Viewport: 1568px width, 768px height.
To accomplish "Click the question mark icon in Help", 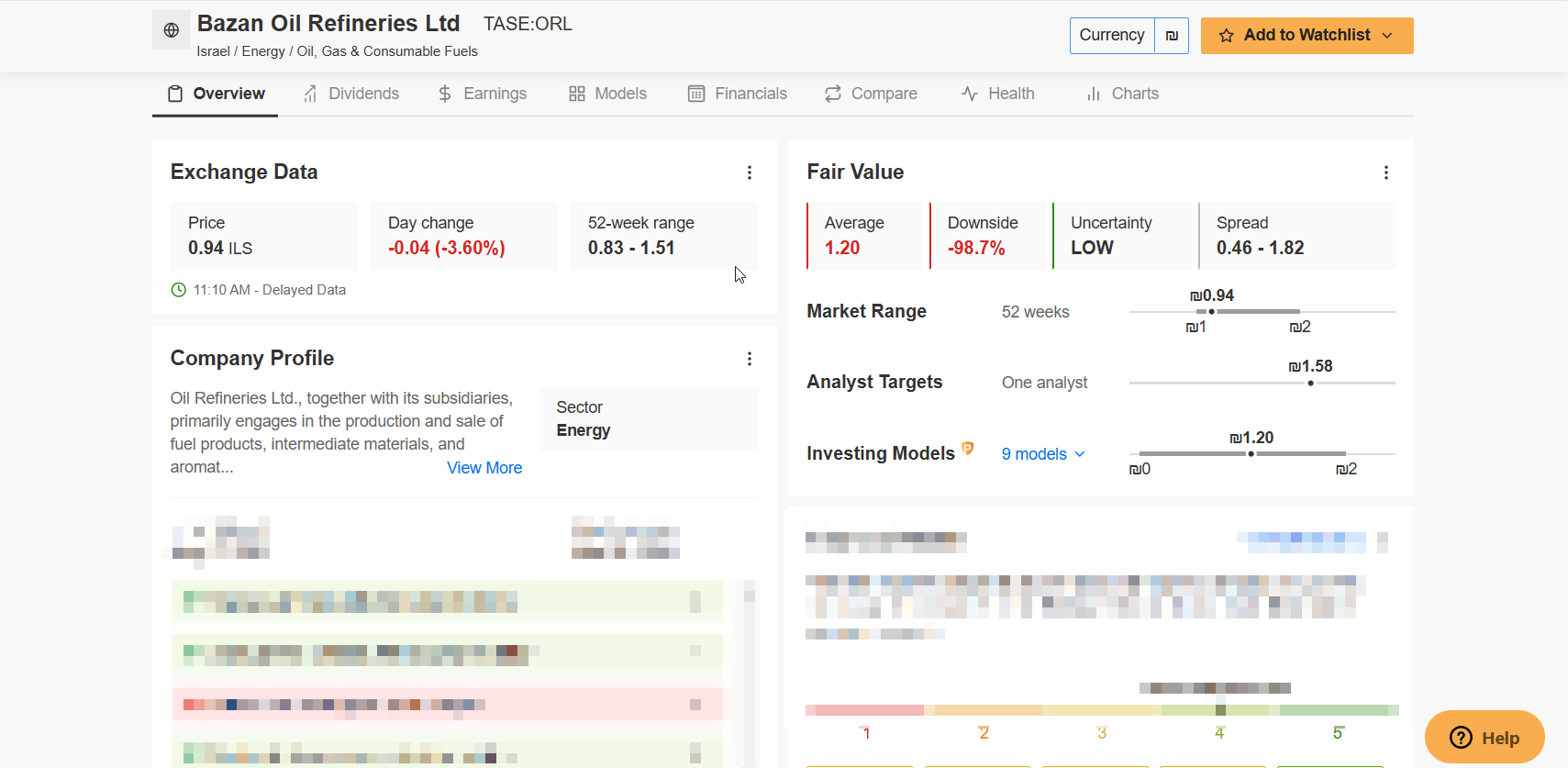I will (1461, 738).
